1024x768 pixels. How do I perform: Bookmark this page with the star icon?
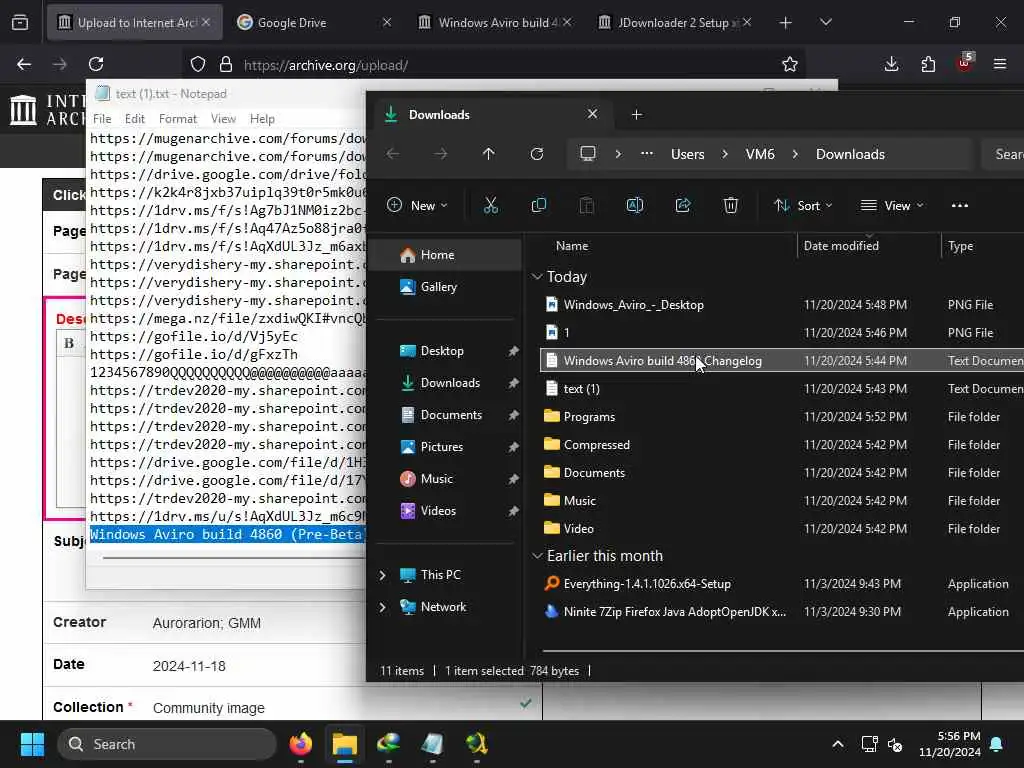coord(790,64)
